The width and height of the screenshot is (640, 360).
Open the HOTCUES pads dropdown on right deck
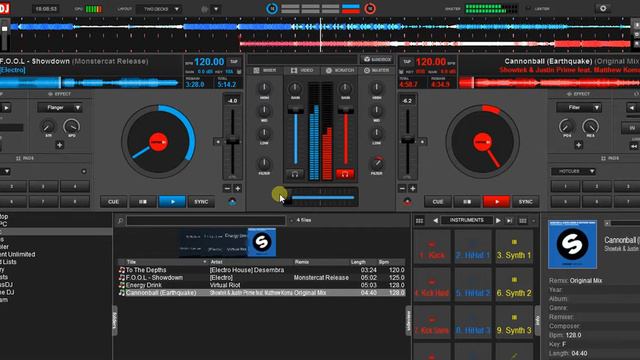[x=573, y=171]
